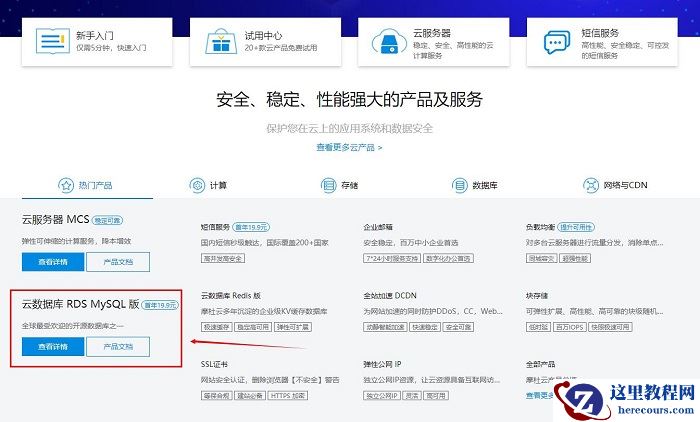The height and width of the screenshot is (422, 700).
Task: Open the 全部产品 link
Action: [540, 364]
